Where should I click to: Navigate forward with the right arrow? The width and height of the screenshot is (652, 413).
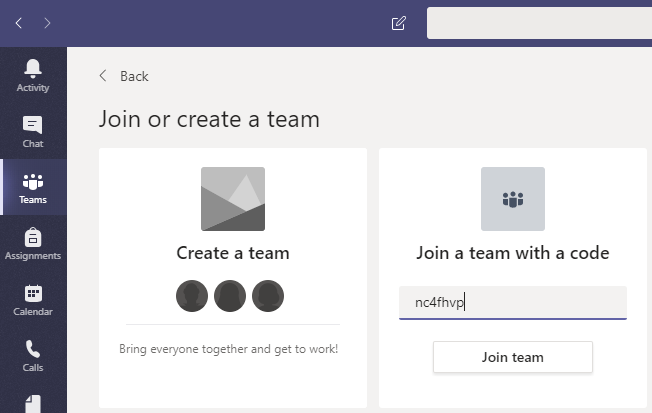47,23
